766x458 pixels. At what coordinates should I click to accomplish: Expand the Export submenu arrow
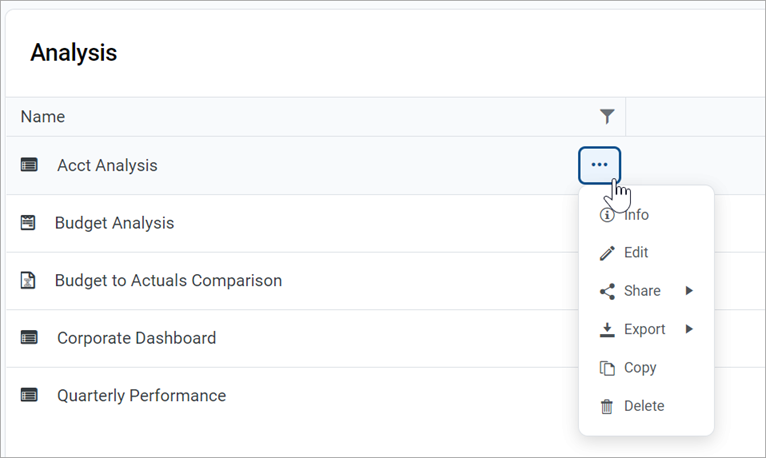tap(689, 329)
